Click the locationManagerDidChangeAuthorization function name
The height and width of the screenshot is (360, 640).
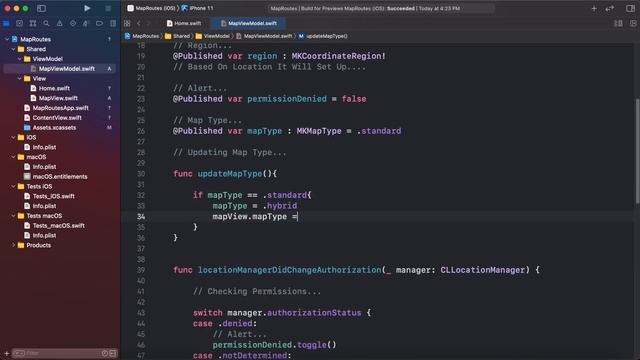click(289, 270)
